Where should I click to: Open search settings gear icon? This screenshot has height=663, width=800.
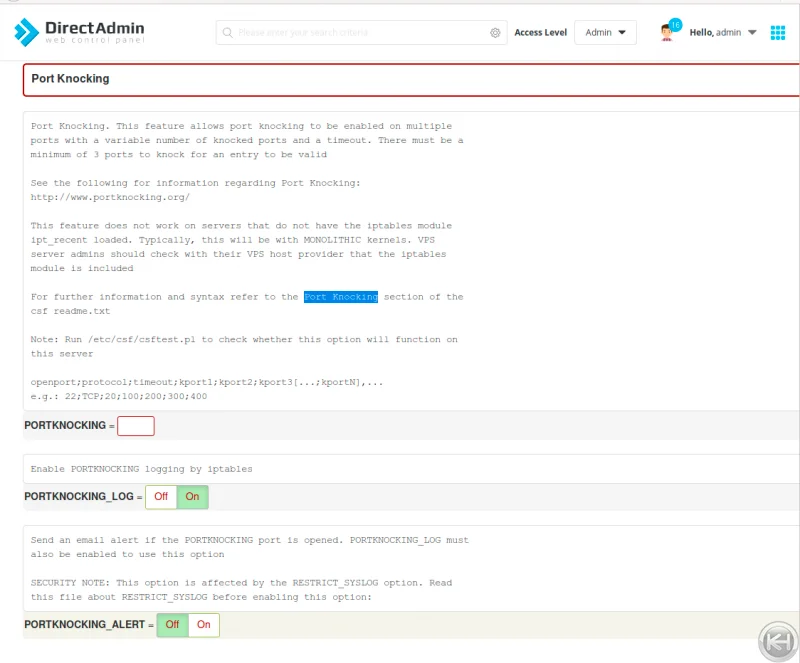[495, 33]
